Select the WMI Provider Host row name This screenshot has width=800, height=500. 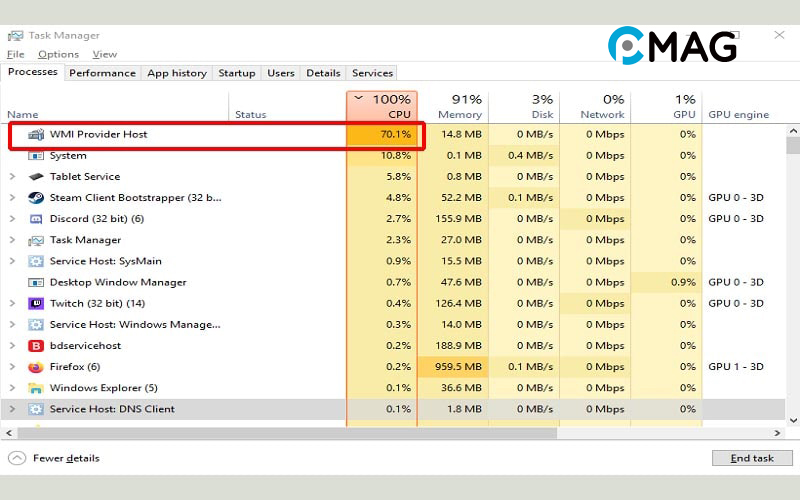(98, 135)
